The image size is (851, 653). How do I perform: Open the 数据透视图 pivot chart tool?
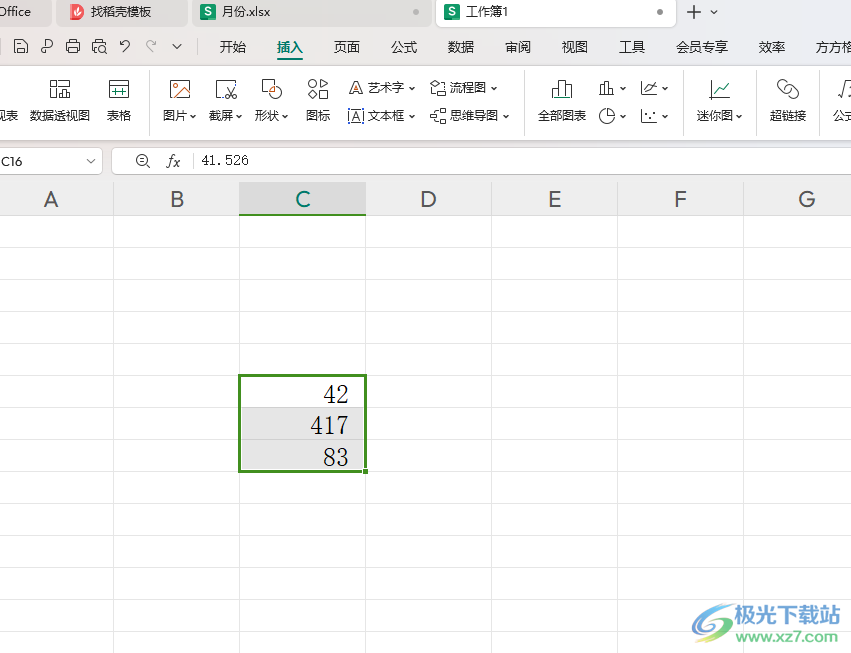tap(60, 100)
